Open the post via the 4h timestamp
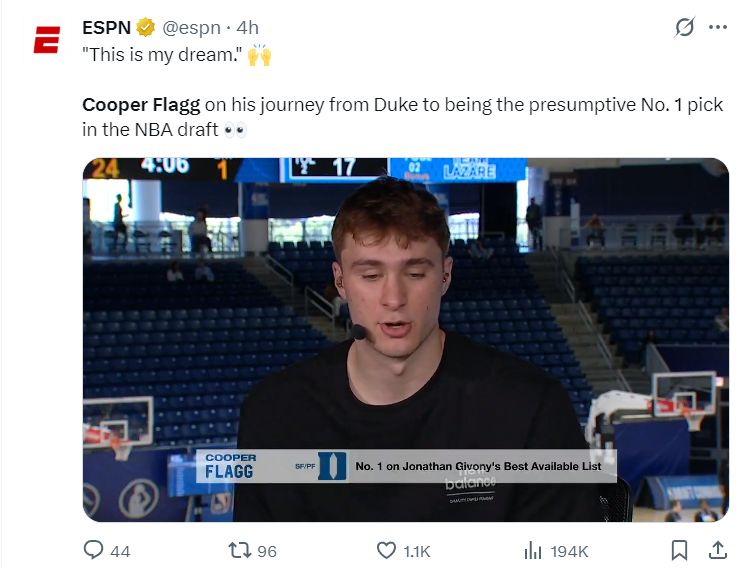The height and width of the screenshot is (568, 741). [x=248, y=28]
